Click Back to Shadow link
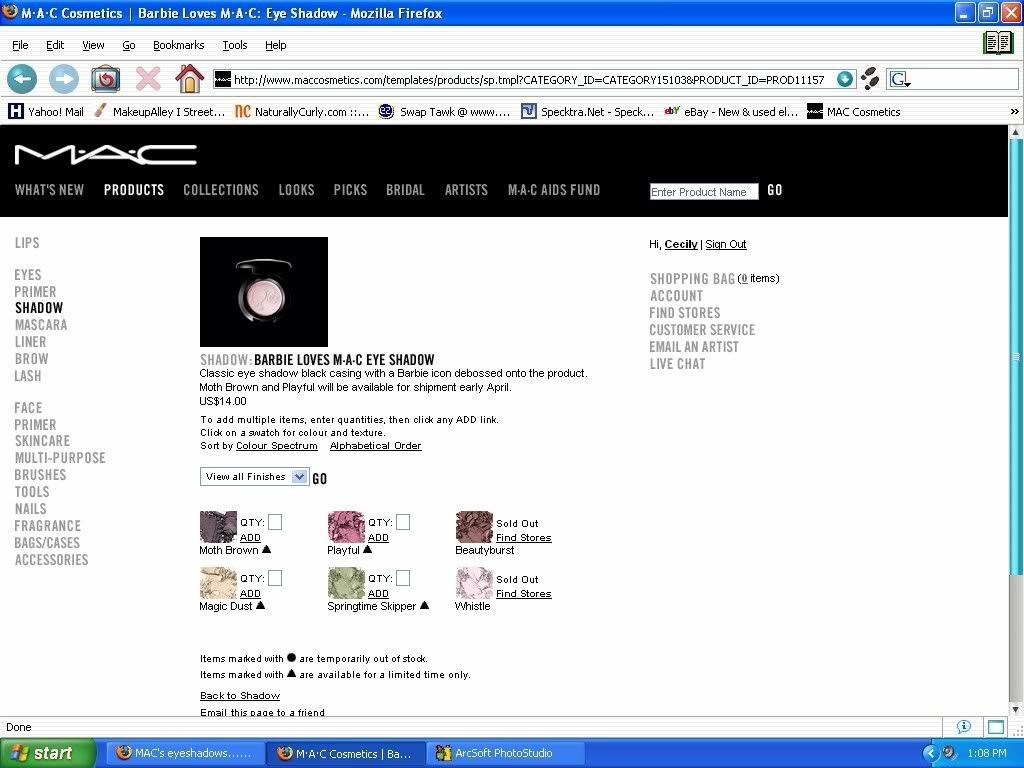Viewport: 1024px width, 768px height. [x=240, y=696]
